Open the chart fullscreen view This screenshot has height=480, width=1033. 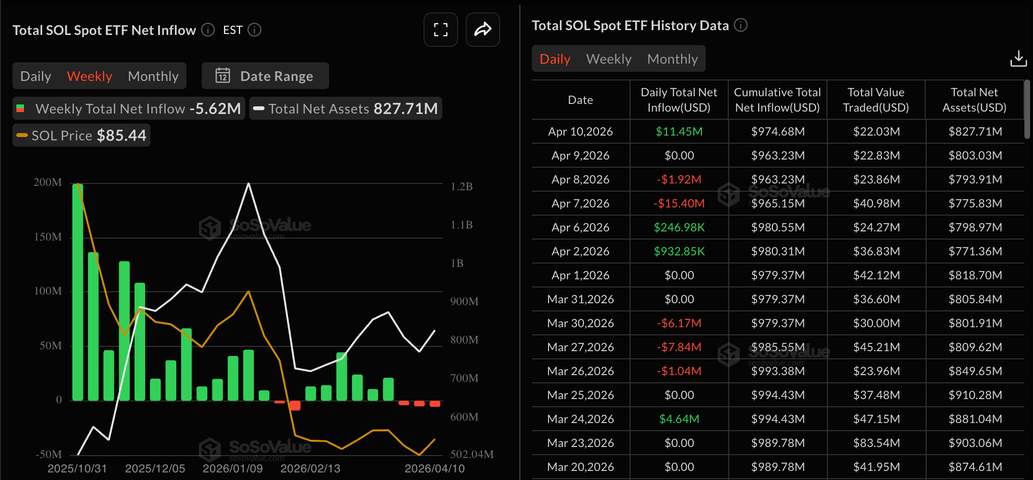[x=440, y=30]
